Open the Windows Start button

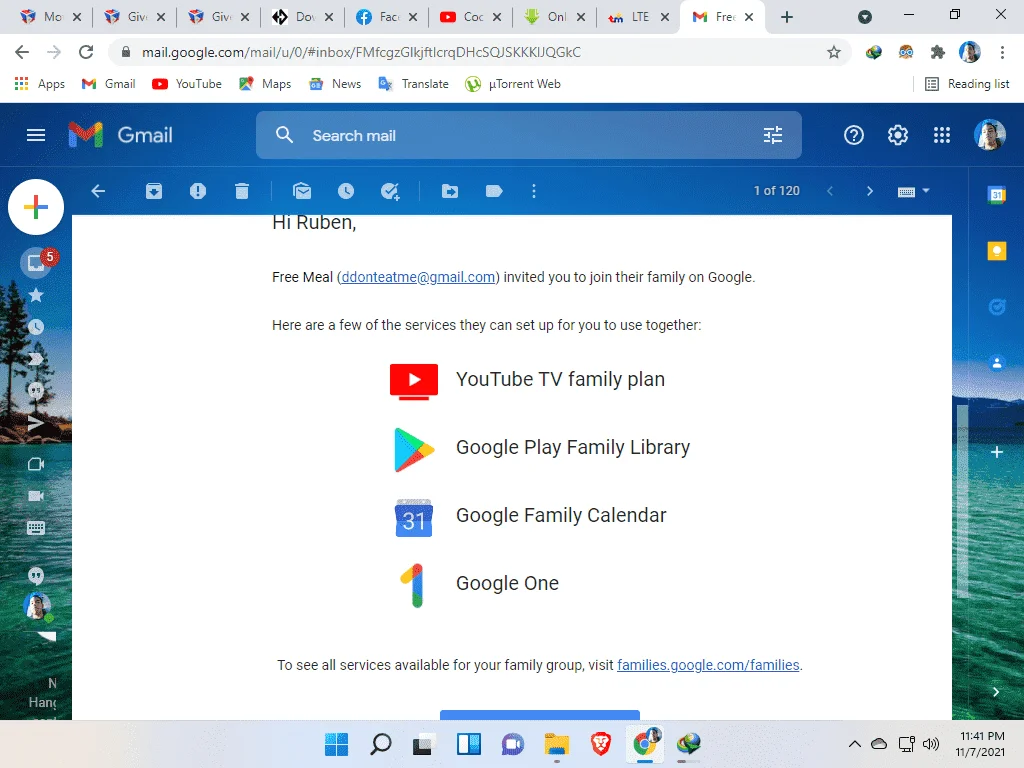336,744
